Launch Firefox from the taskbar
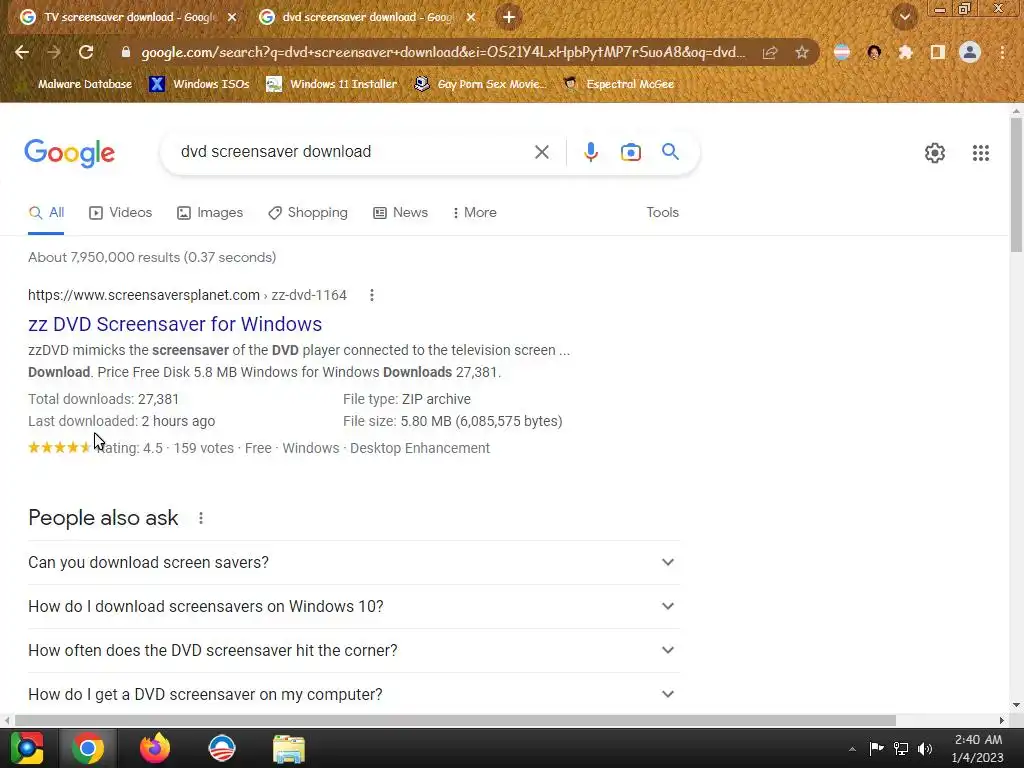 (155, 748)
